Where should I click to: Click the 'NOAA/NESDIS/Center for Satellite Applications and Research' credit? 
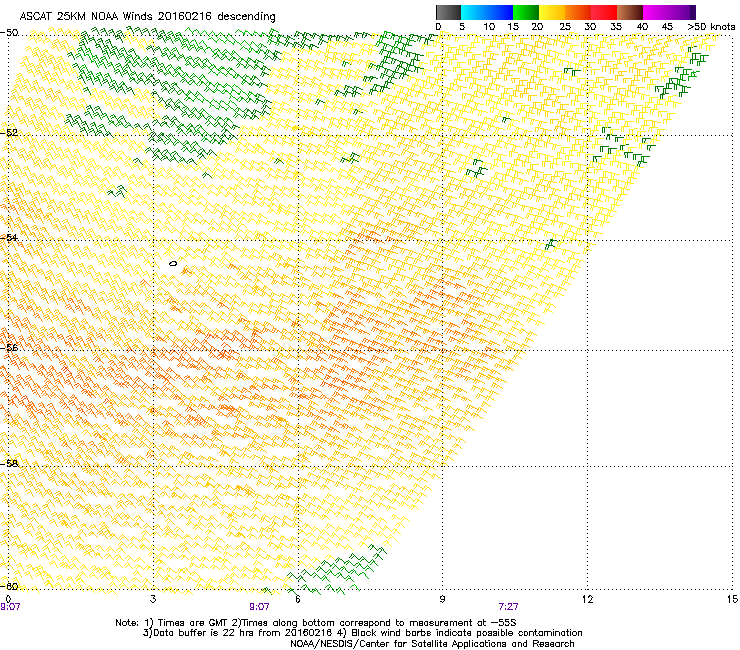coord(432,644)
